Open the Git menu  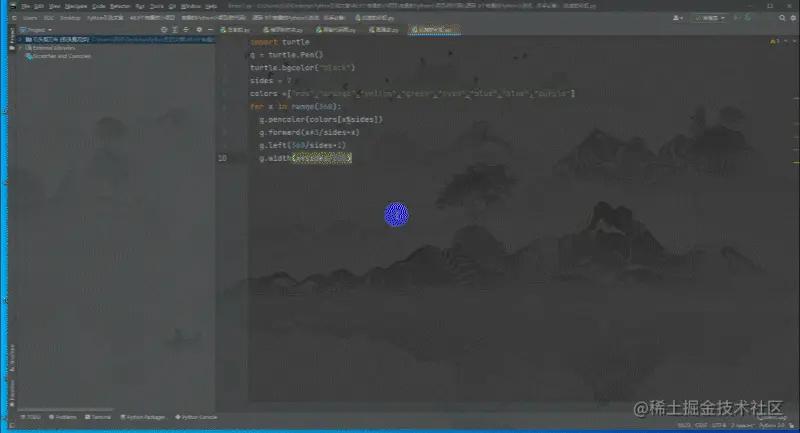[172, 6]
